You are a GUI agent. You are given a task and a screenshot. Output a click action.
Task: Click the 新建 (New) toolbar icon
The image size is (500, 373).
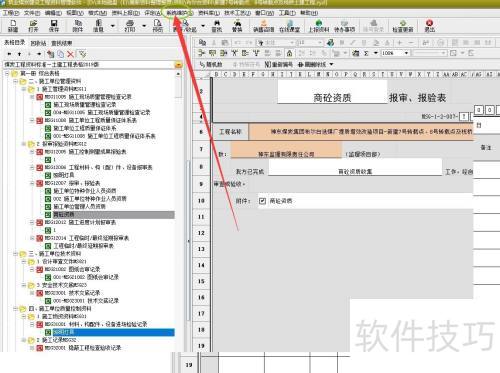[13, 26]
